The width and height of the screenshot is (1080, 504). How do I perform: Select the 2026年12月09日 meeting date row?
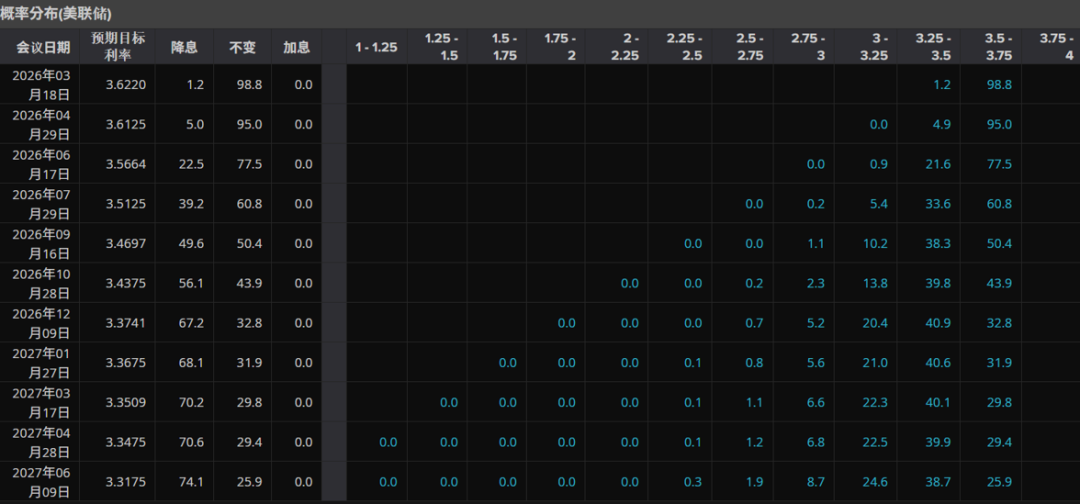point(41,323)
